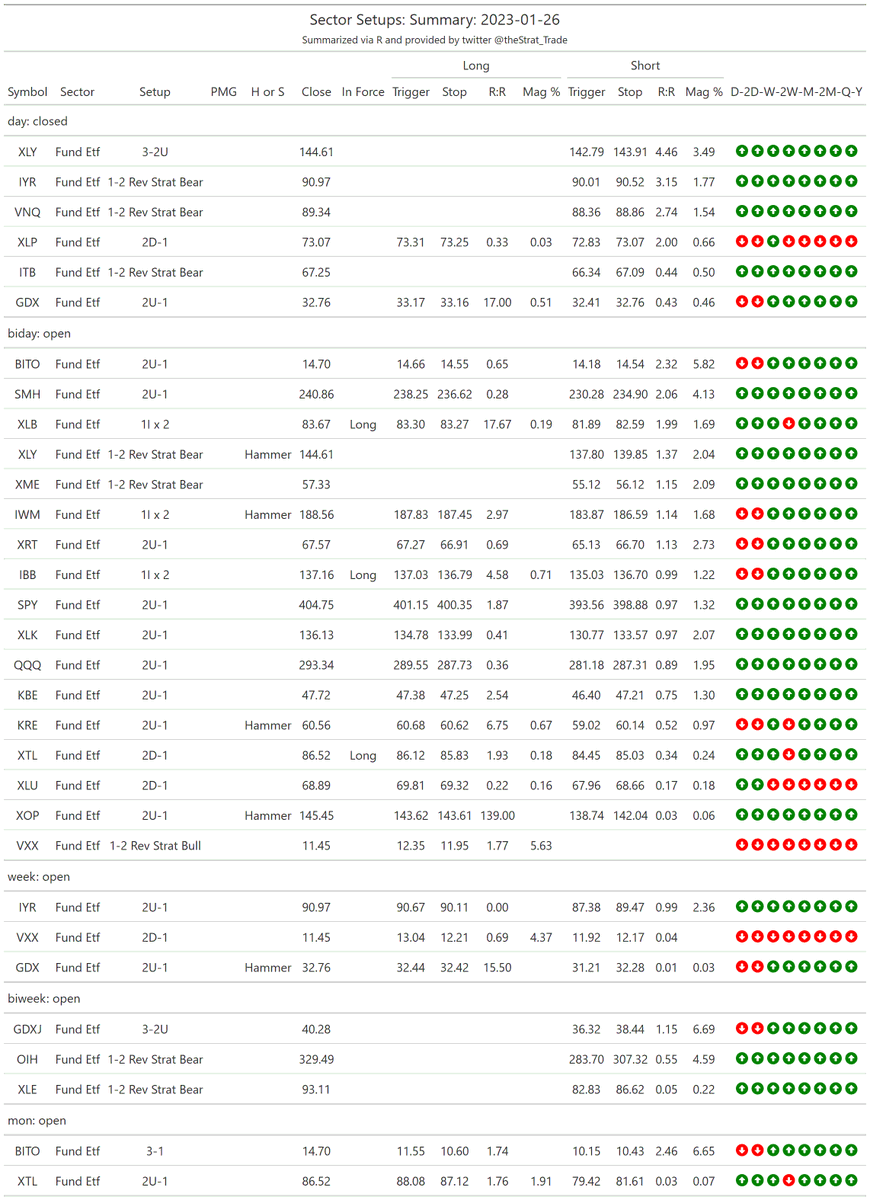
Task: Click IWM row's green W up arrow
Action: point(773,514)
